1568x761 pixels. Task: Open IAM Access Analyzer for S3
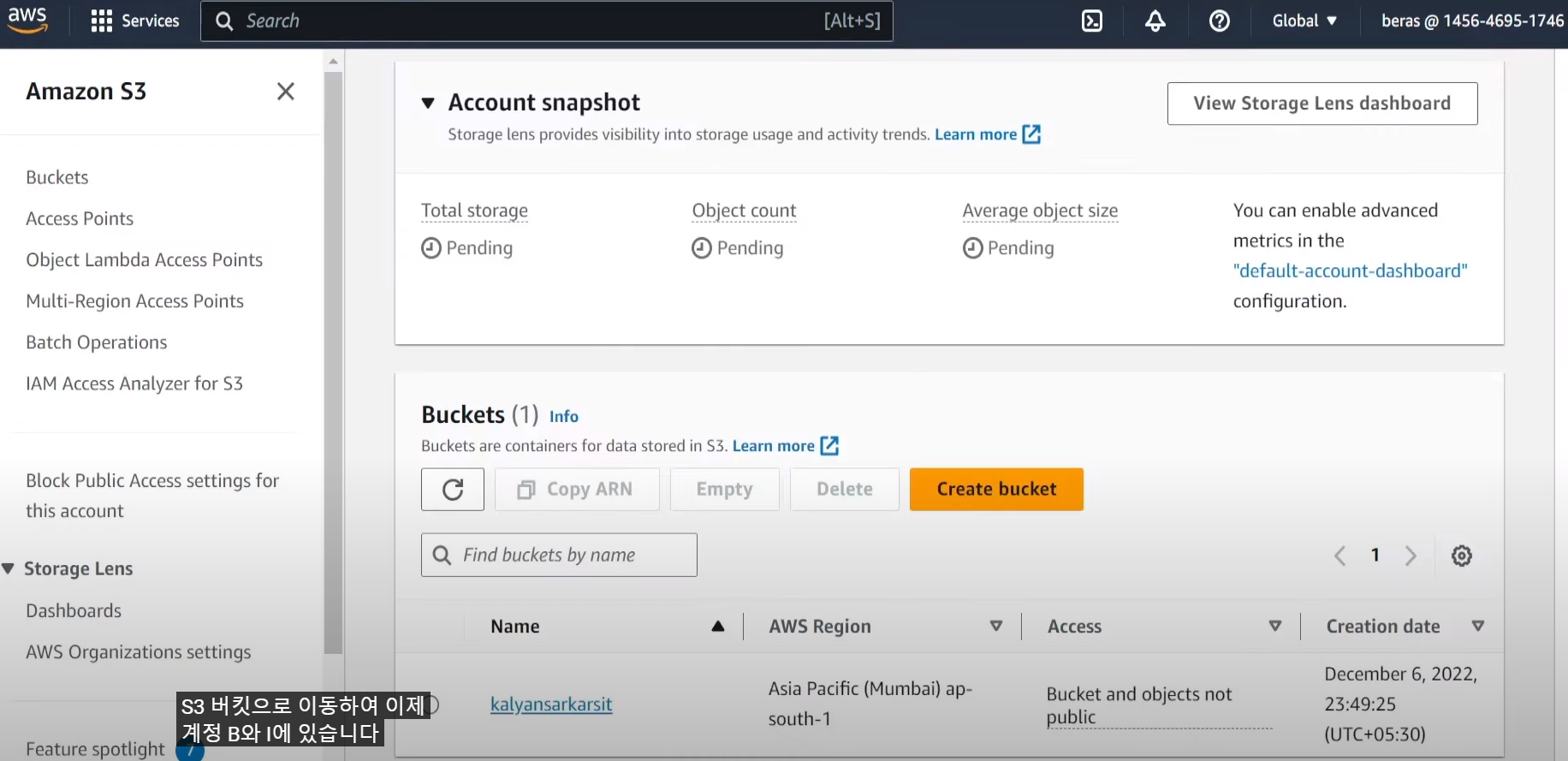click(x=134, y=383)
